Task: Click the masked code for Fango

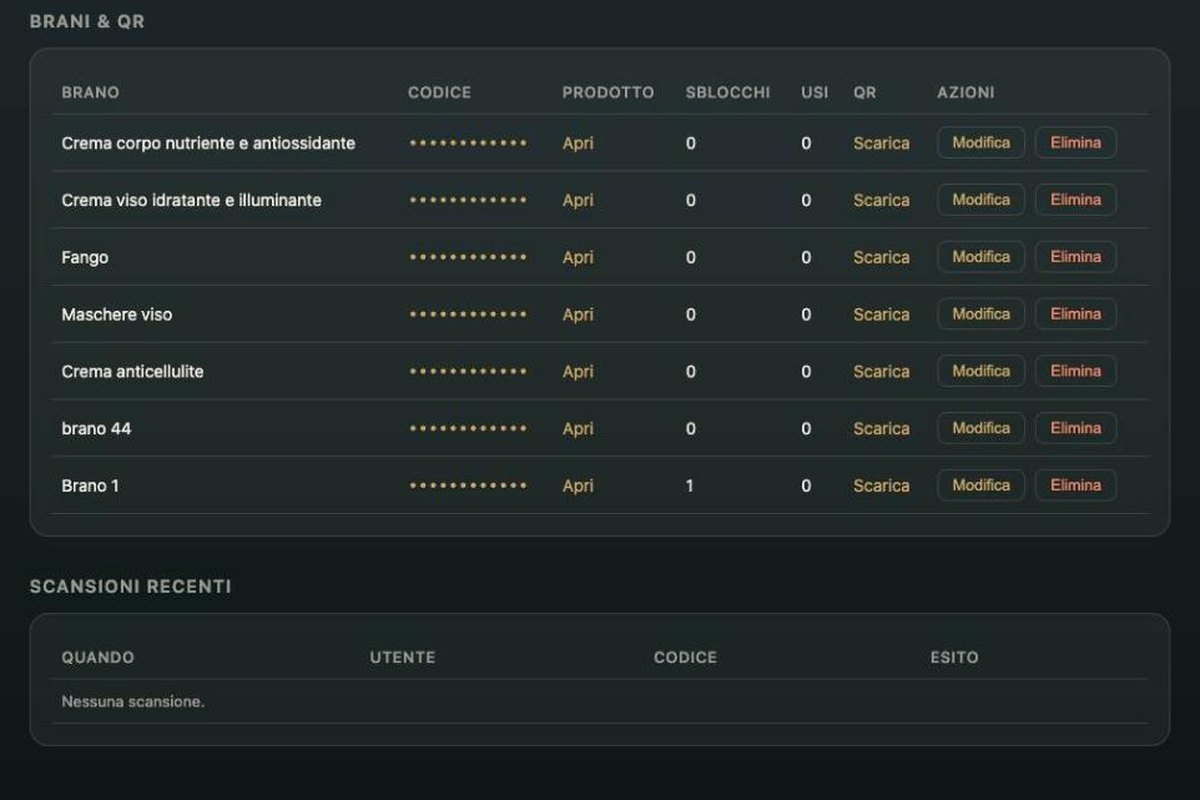Action: 468,258
